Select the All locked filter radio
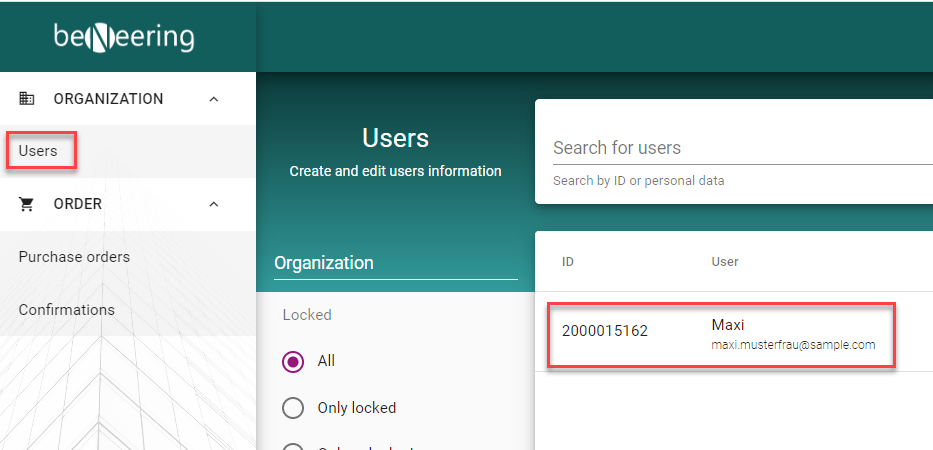Viewport: 933px width, 450px height. (293, 361)
